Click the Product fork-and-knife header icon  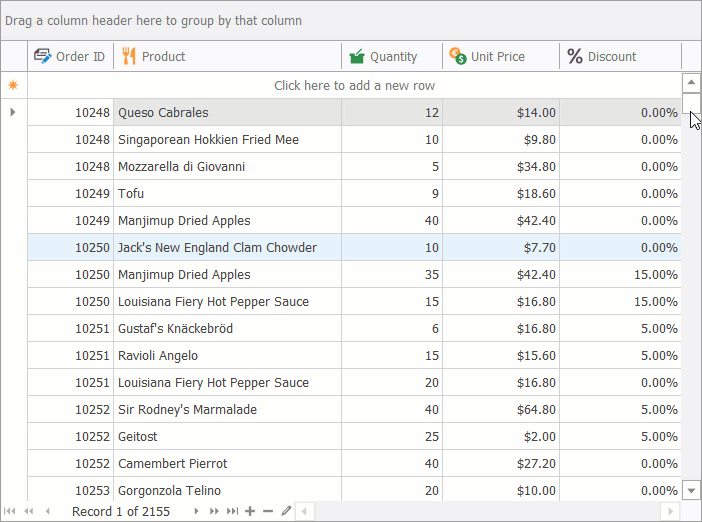point(128,56)
